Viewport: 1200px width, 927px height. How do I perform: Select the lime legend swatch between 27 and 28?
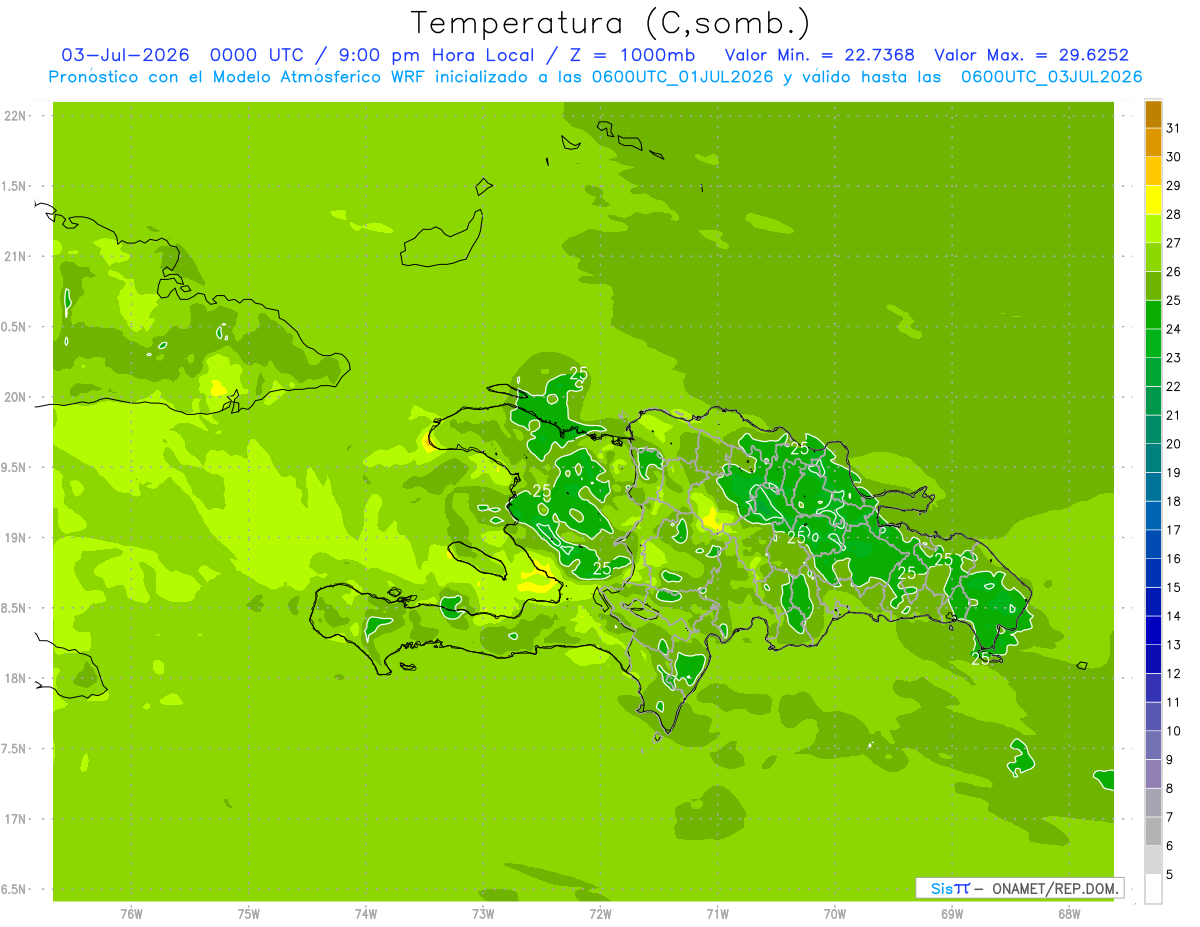coord(1153,229)
